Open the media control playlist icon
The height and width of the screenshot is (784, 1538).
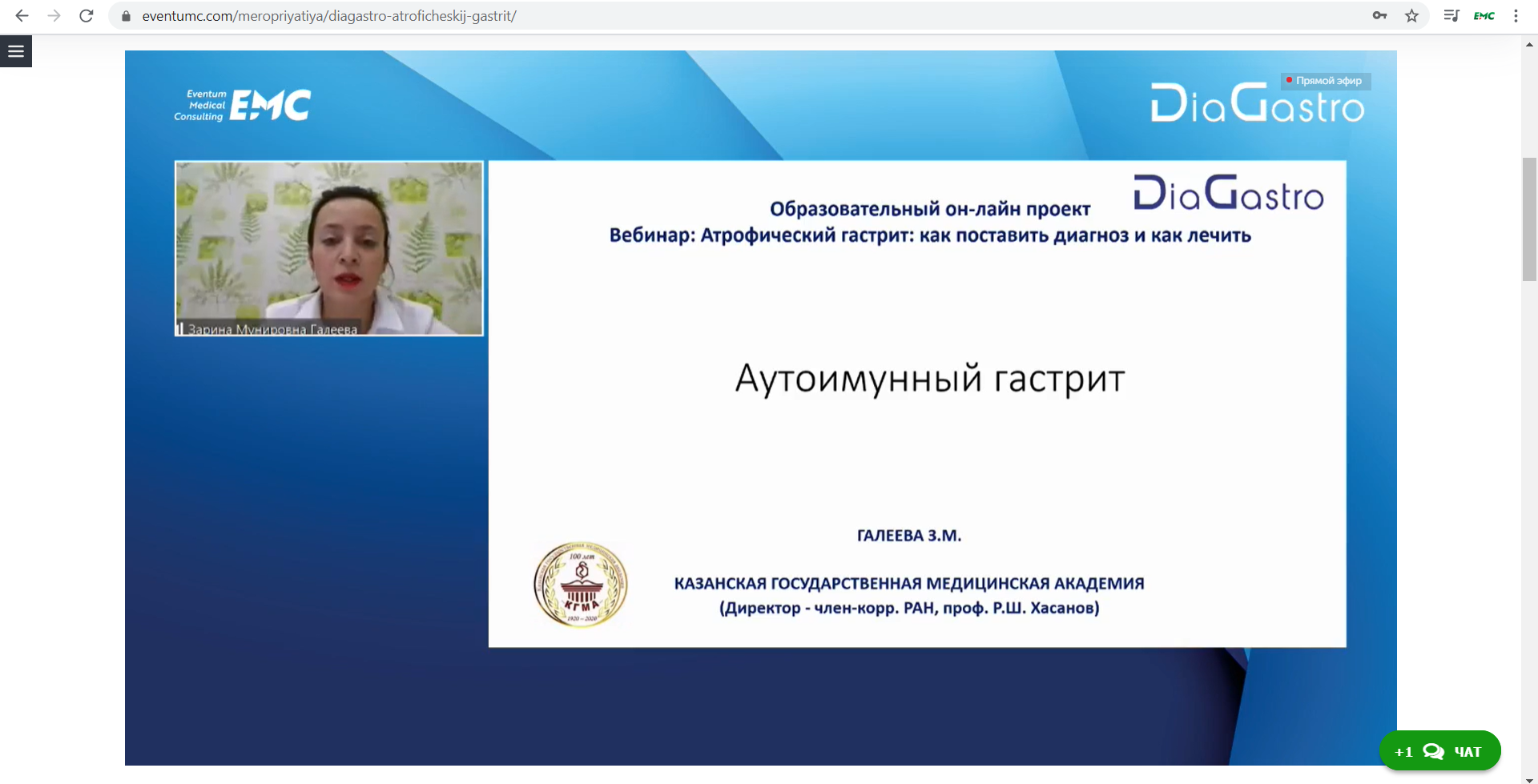click(x=1451, y=16)
